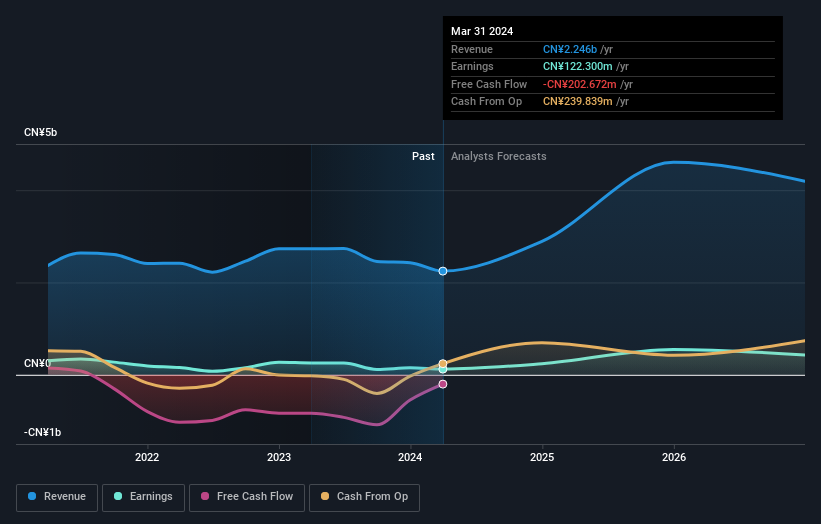Click the CN¥5b y-axis label

tap(40, 132)
